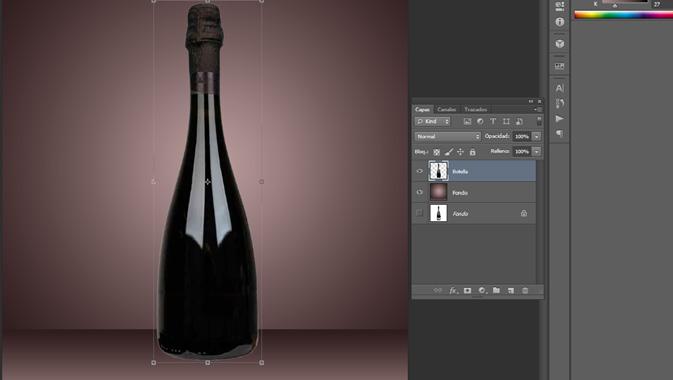Close the Layers panel group

coord(540,101)
